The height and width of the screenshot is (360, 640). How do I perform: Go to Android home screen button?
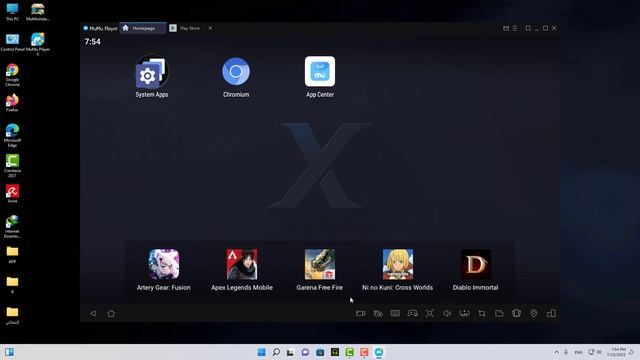pos(111,313)
